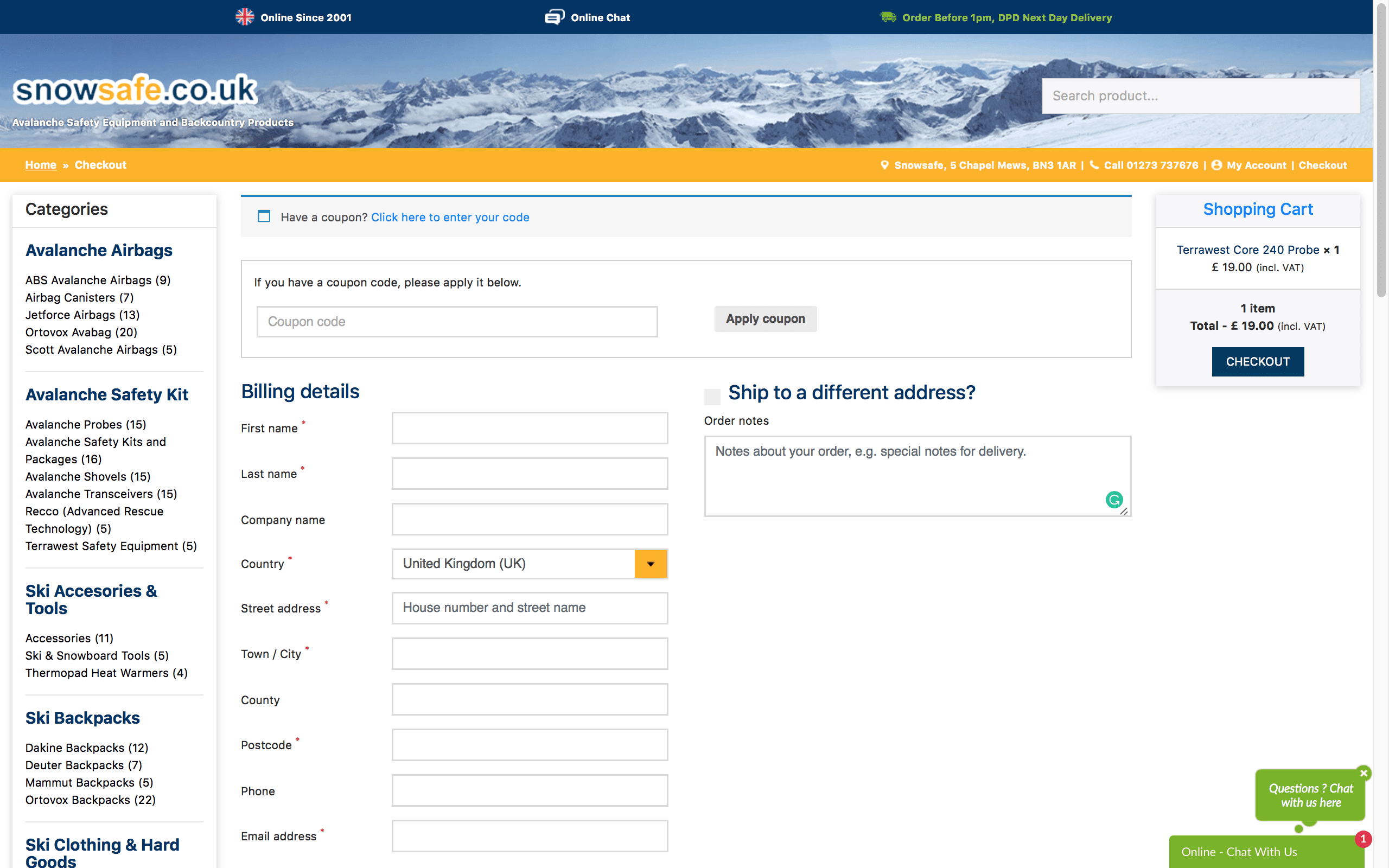Click the snowsafe.co.uk logo

pyautogui.click(x=135, y=90)
